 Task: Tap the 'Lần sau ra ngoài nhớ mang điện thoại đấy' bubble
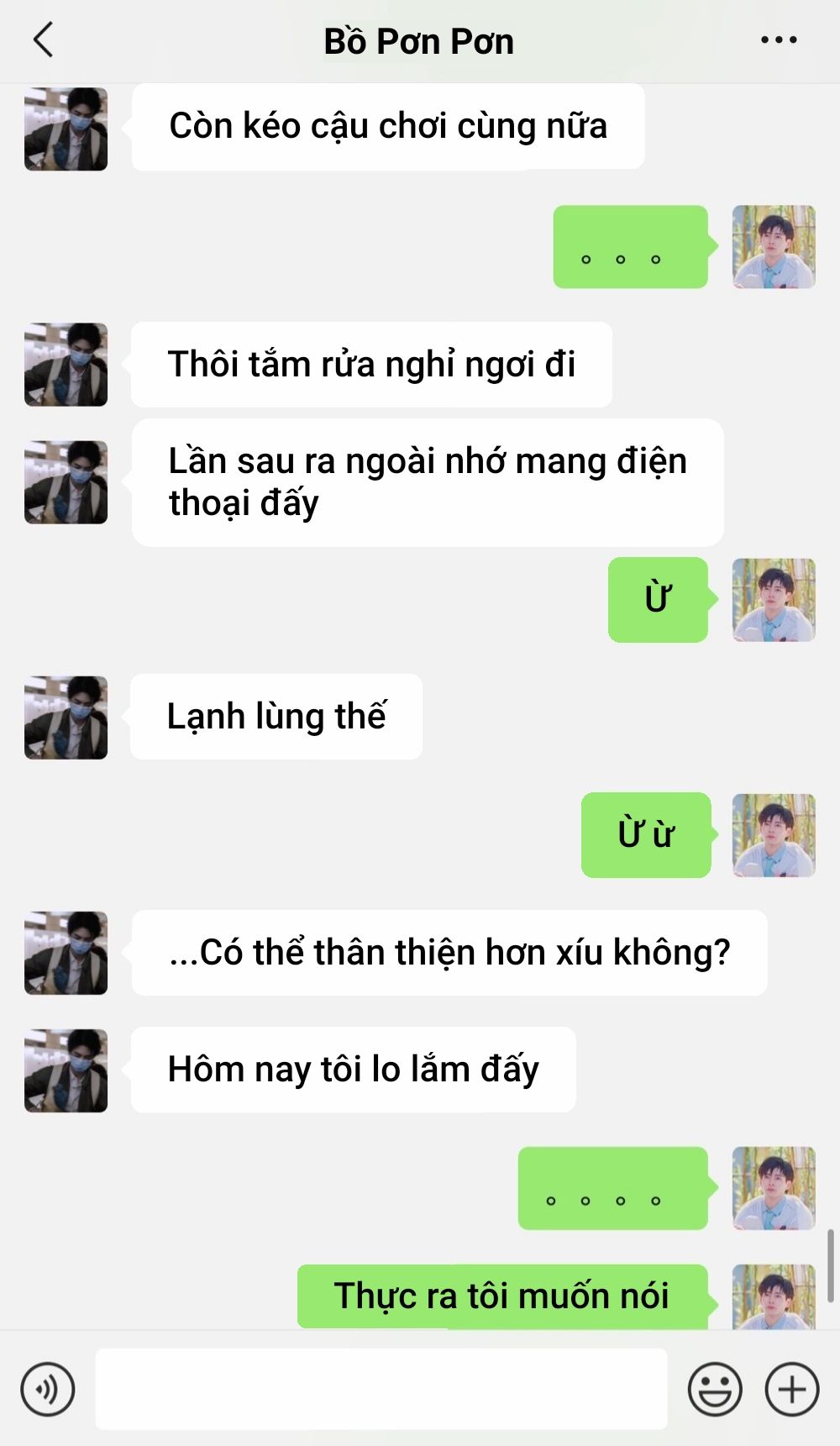coord(428,482)
